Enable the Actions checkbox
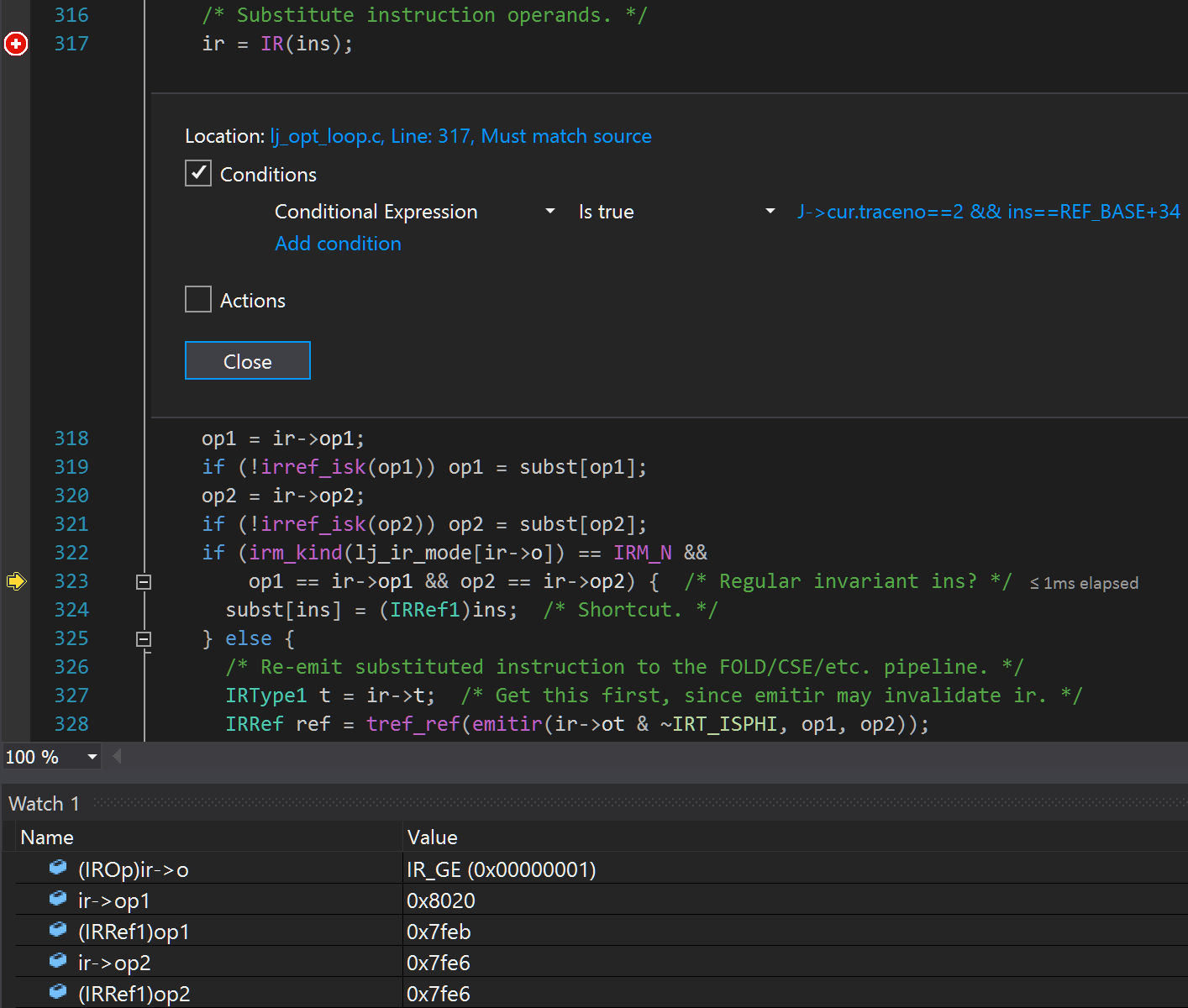 pyautogui.click(x=198, y=300)
